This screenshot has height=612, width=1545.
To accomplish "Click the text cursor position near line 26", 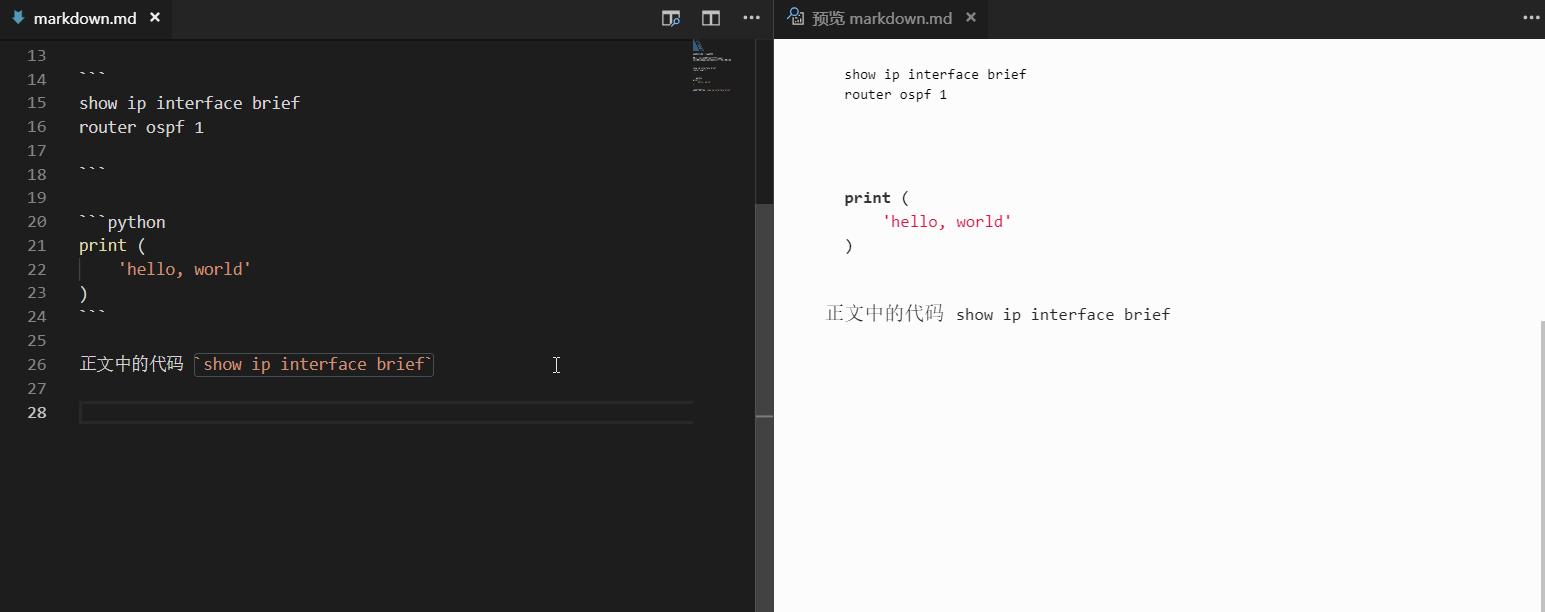I will (x=556, y=365).
